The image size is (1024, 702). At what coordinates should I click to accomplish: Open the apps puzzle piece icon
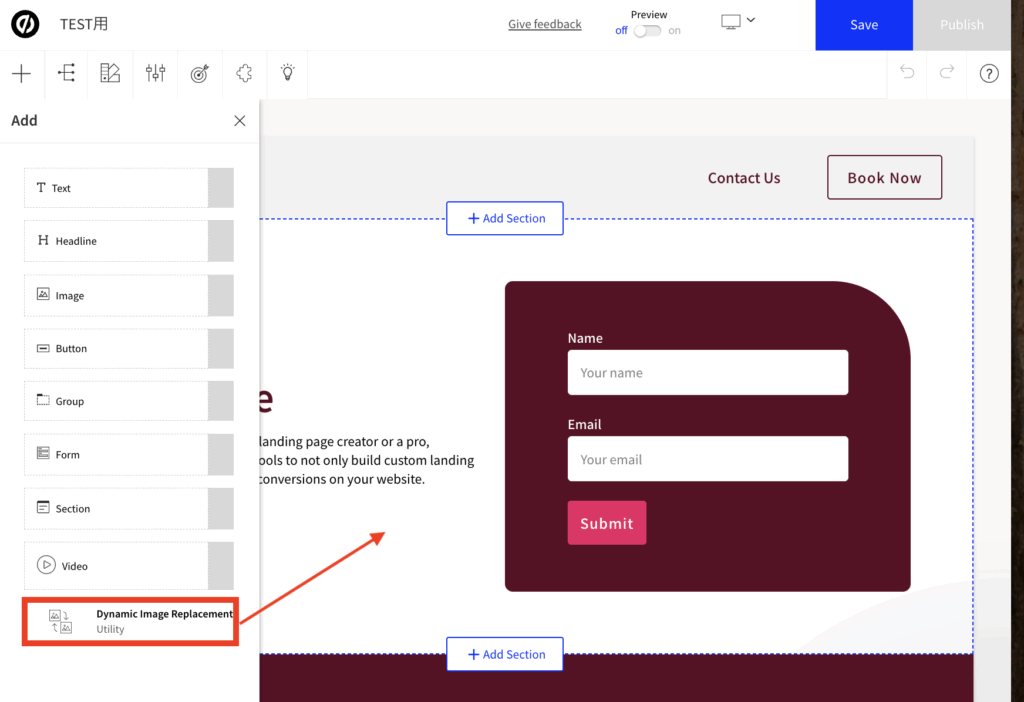[243, 73]
